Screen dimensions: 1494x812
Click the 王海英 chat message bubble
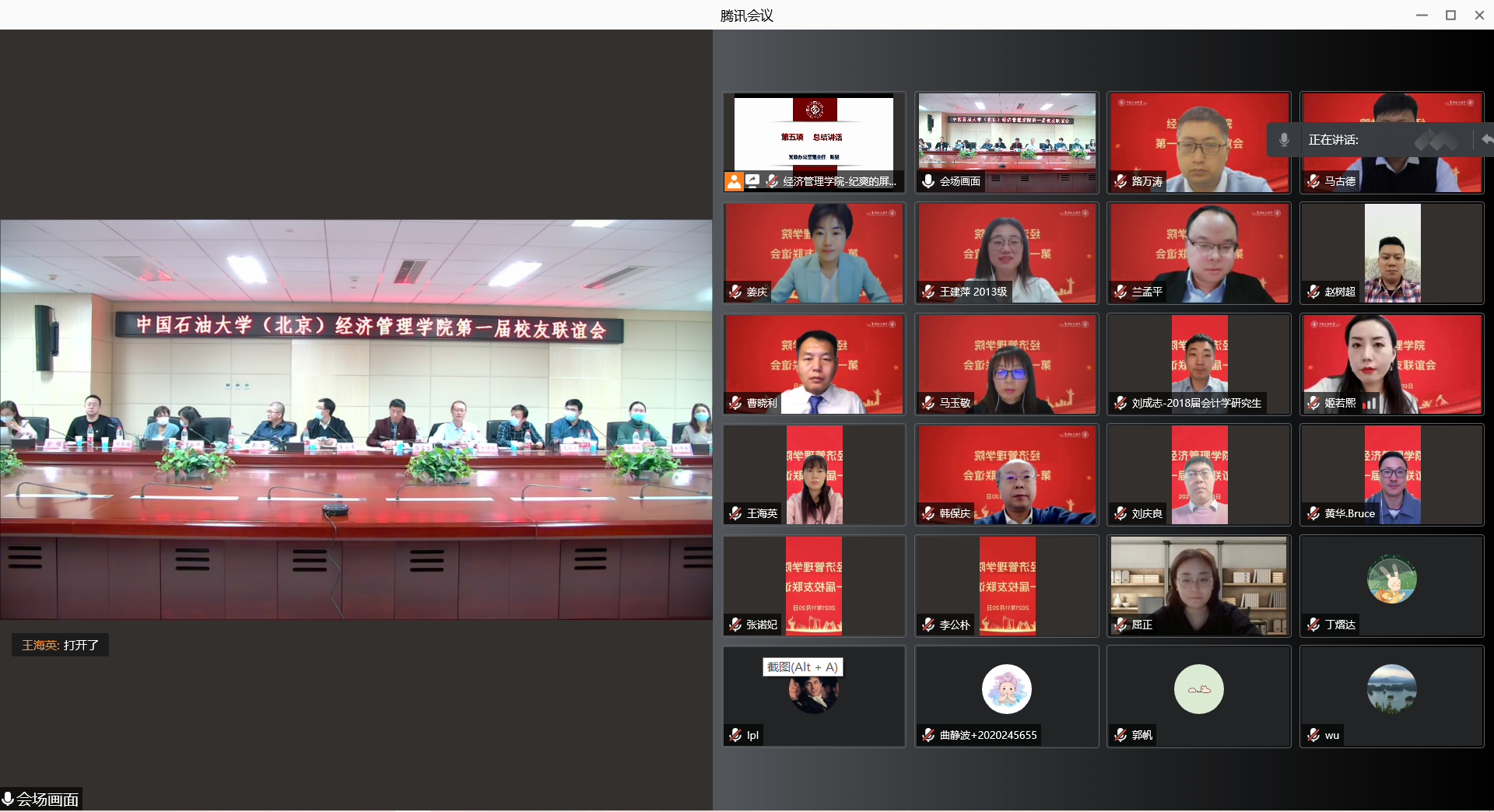tap(60, 645)
